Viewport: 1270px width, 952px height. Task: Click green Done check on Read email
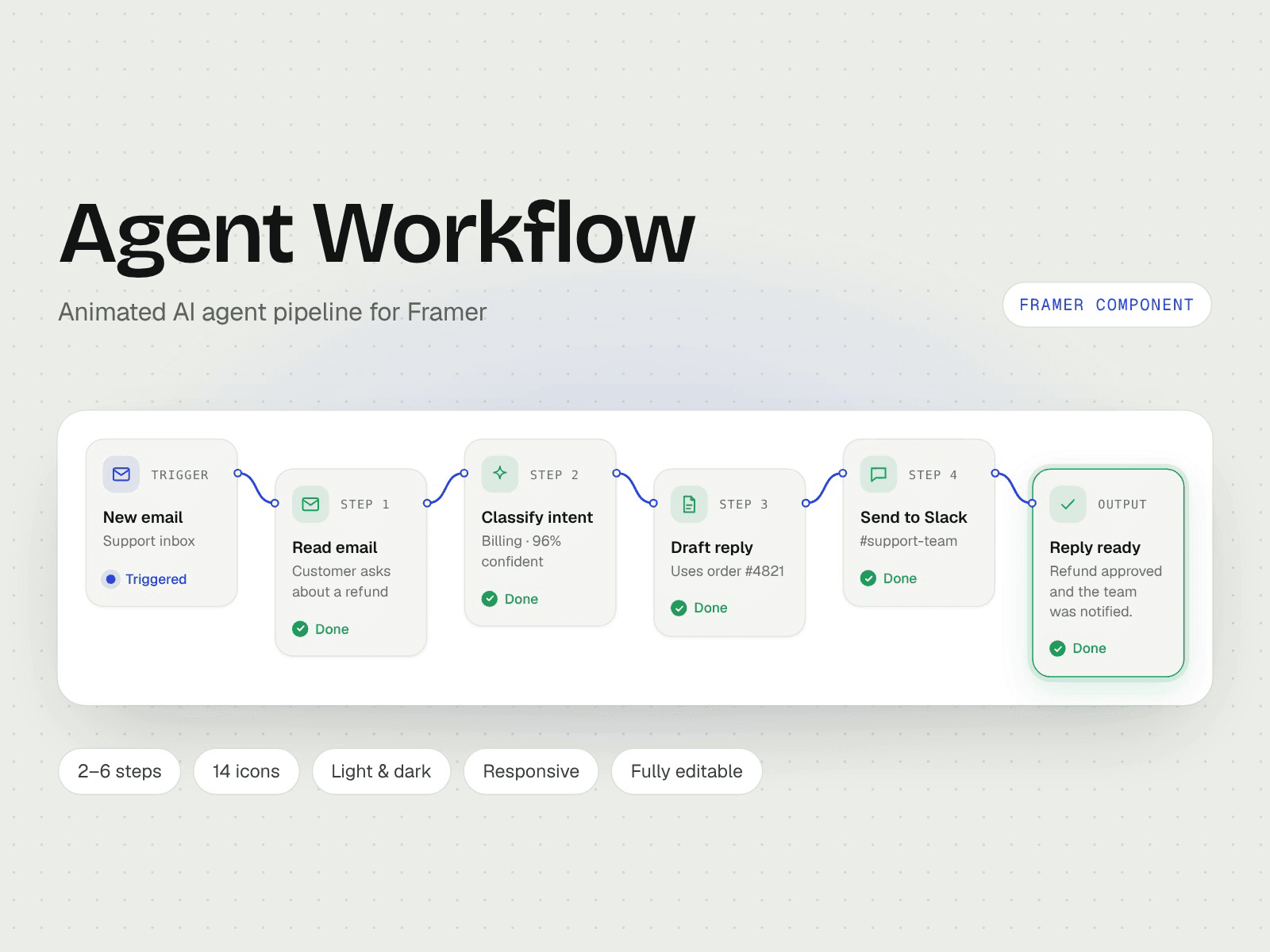pos(300,629)
